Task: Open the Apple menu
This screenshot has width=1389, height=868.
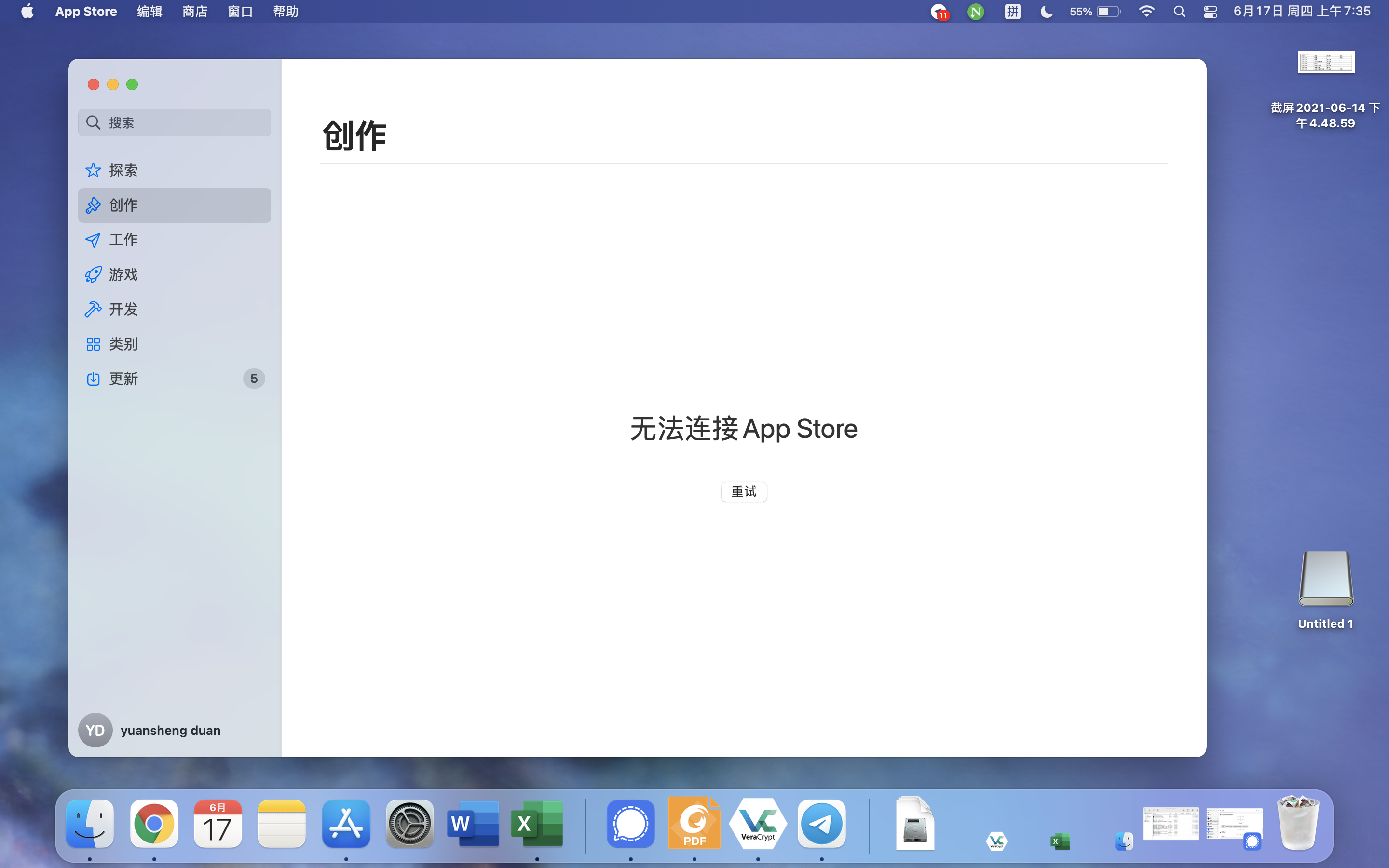Action: pyautogui.click(x=27, y=12)
